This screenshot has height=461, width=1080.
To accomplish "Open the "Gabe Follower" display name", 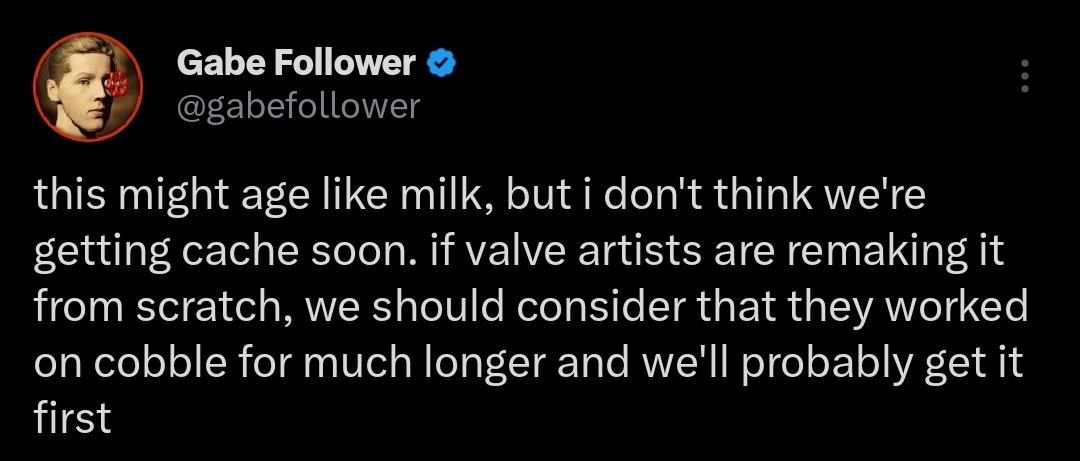I will 296,64.
